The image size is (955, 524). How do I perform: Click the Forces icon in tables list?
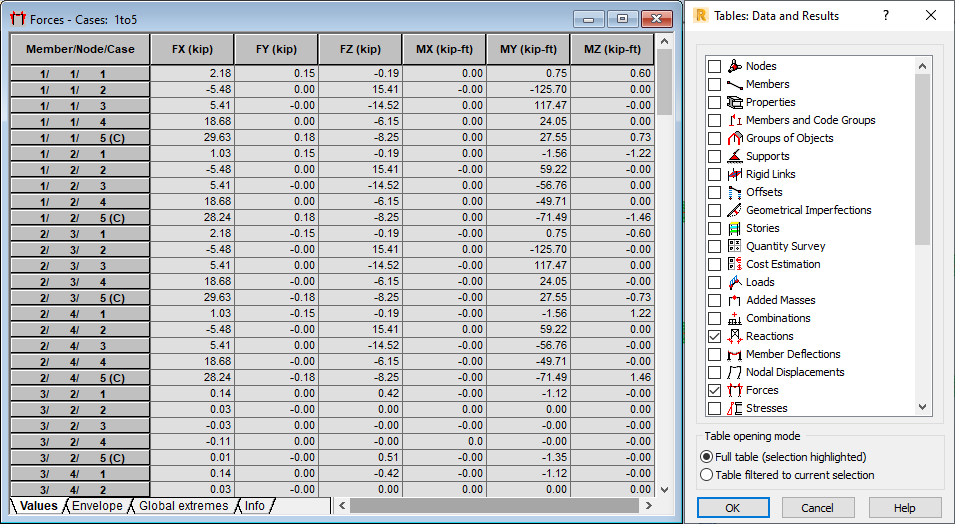pos(735,389)
